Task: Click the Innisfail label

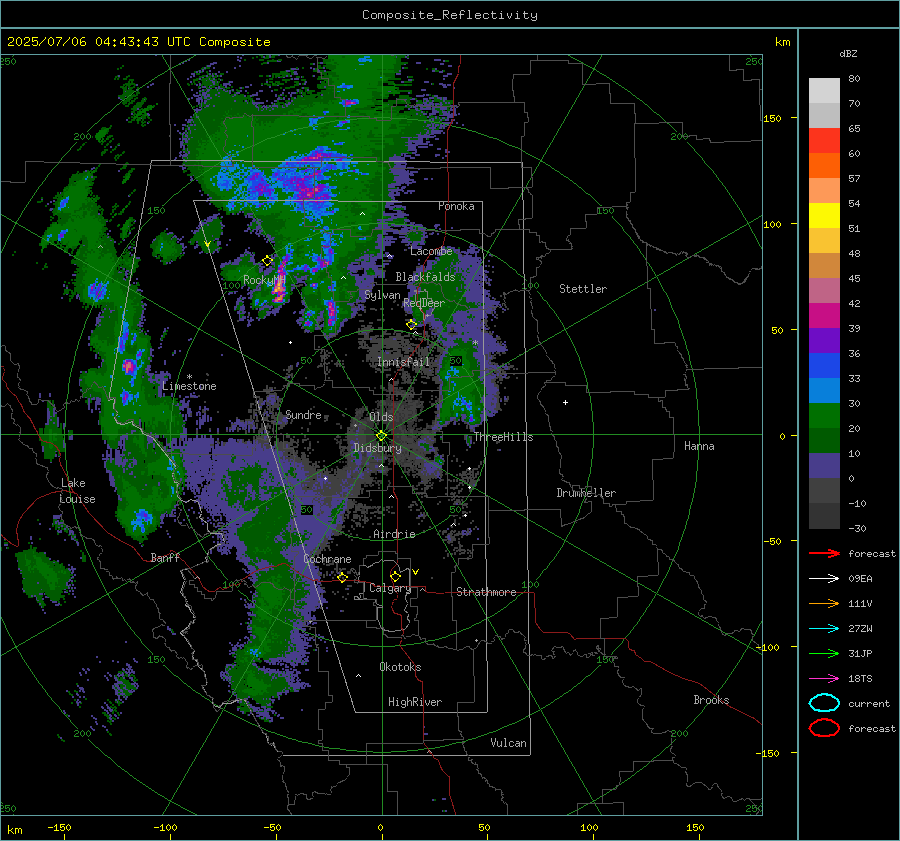Action: pyautogui.click(x=403, y=362)
